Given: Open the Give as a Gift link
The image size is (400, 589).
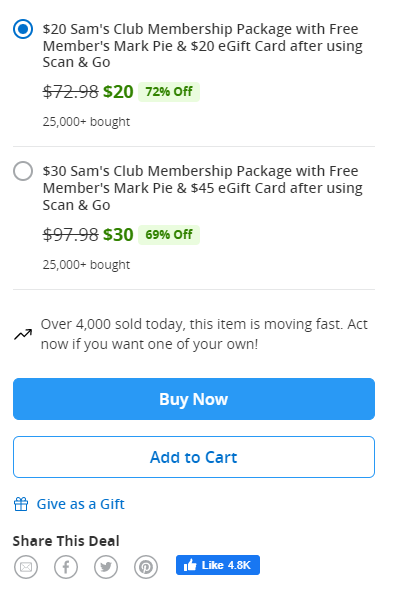Looking at the screenshot, I should tap(80, 504).
